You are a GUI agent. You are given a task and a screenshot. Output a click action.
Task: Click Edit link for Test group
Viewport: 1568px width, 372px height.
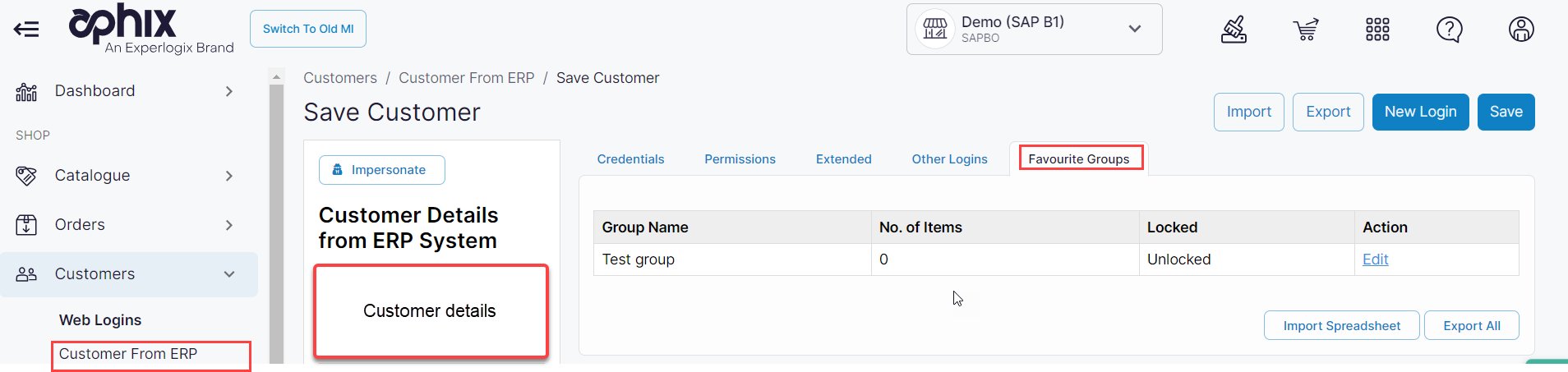[x=1375, y=259]
